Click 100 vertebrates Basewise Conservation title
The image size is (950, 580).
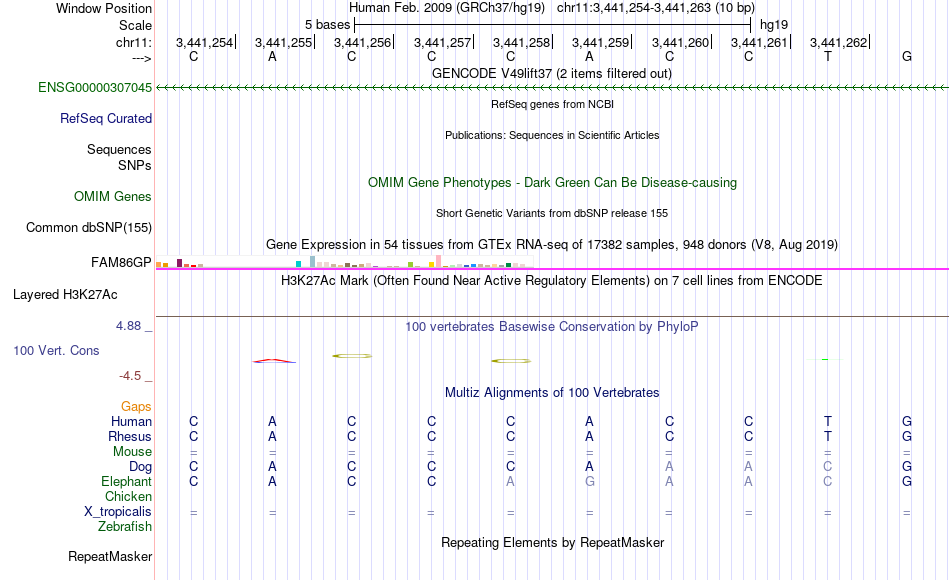552,327
